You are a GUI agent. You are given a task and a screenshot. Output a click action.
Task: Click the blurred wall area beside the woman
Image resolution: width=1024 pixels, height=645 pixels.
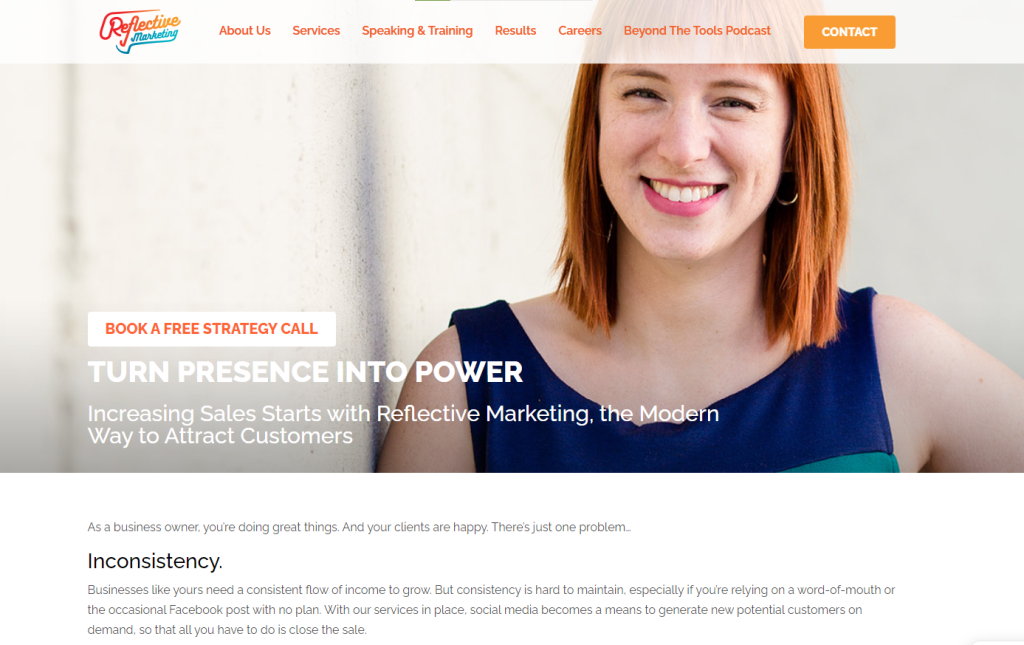[x=261, y=196]
